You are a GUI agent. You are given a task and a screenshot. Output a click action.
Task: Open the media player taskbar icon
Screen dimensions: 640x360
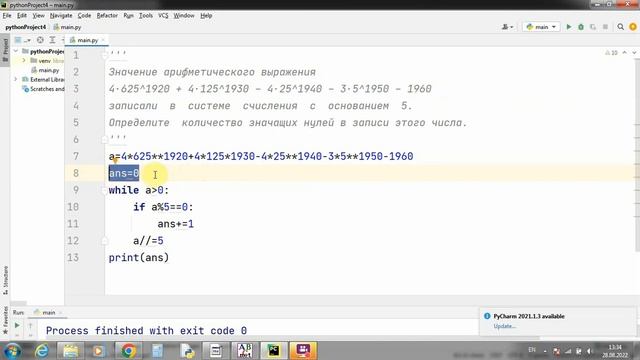coord(98,351)
